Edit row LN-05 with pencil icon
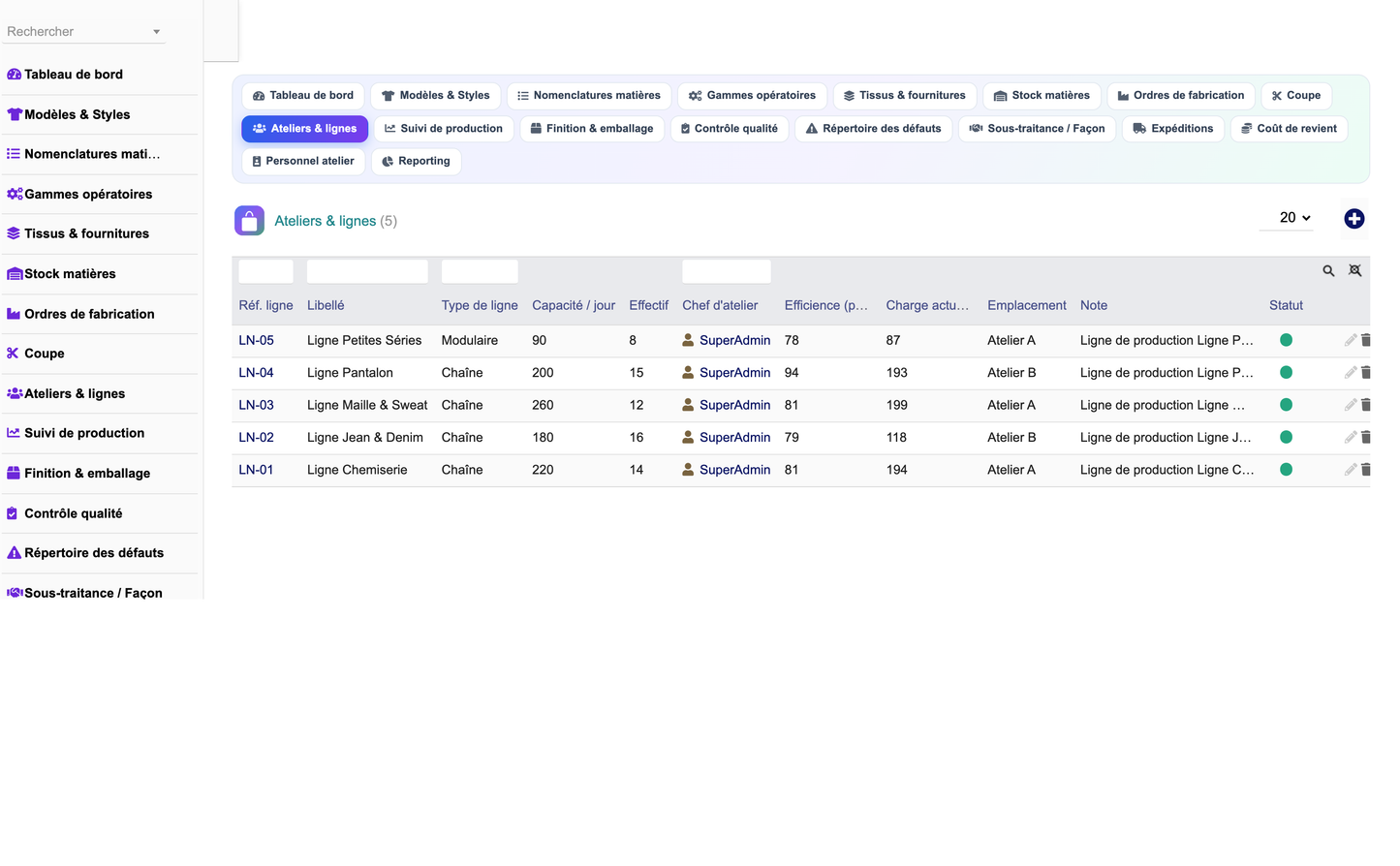 [1351, 340]
